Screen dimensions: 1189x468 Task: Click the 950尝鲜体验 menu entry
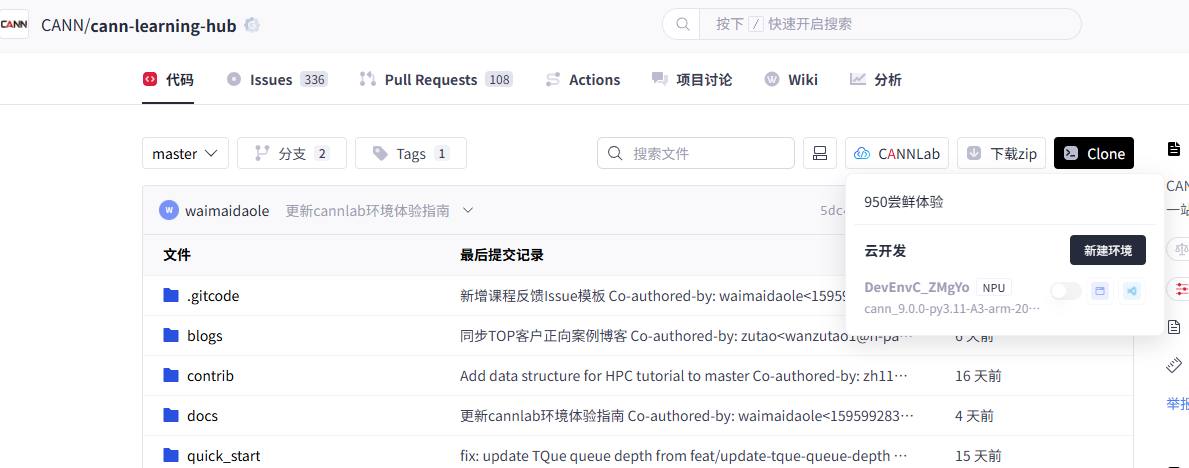point(904,202)
